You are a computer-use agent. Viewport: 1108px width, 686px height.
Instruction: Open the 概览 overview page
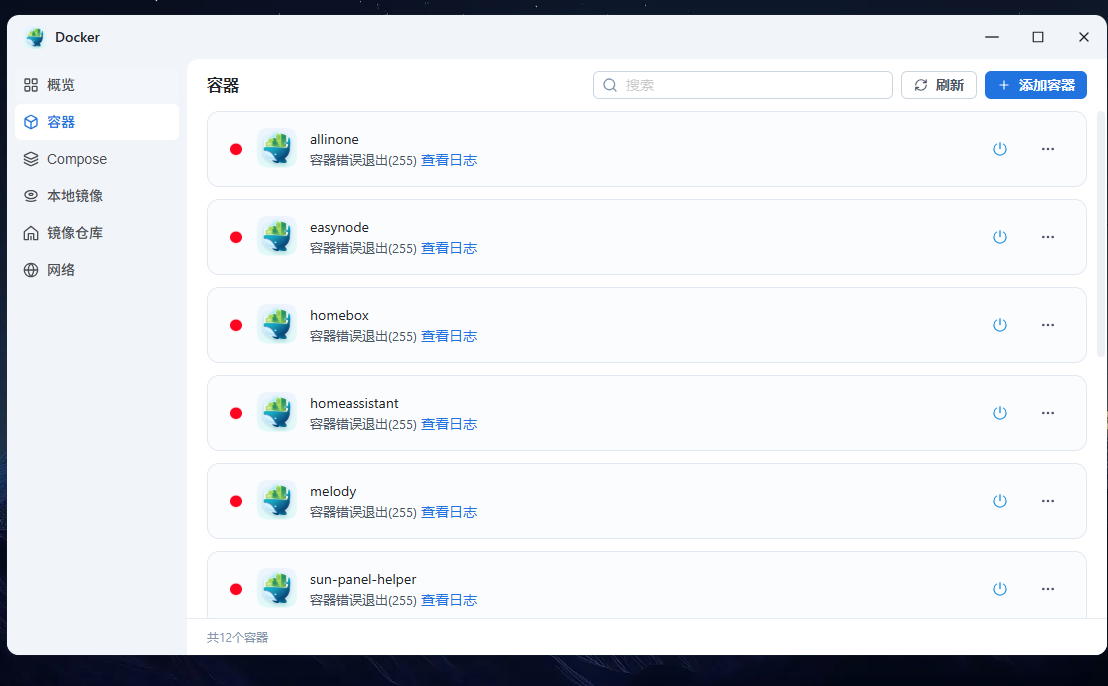coord(97,85)
